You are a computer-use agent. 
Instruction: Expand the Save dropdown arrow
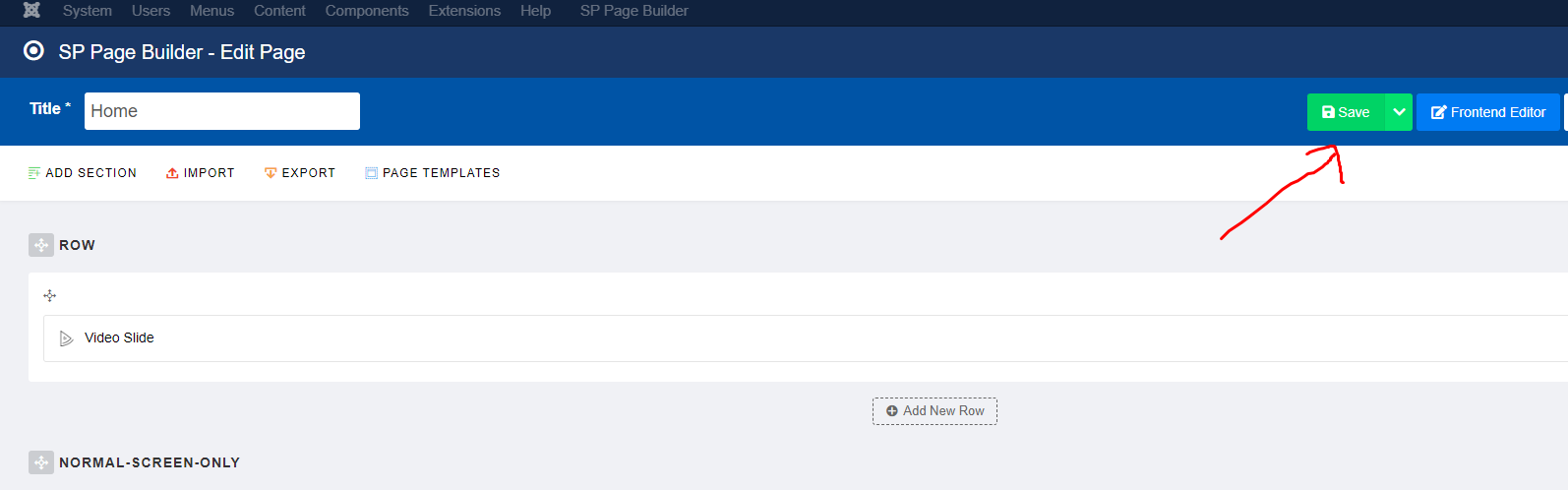click(1399, 112)
